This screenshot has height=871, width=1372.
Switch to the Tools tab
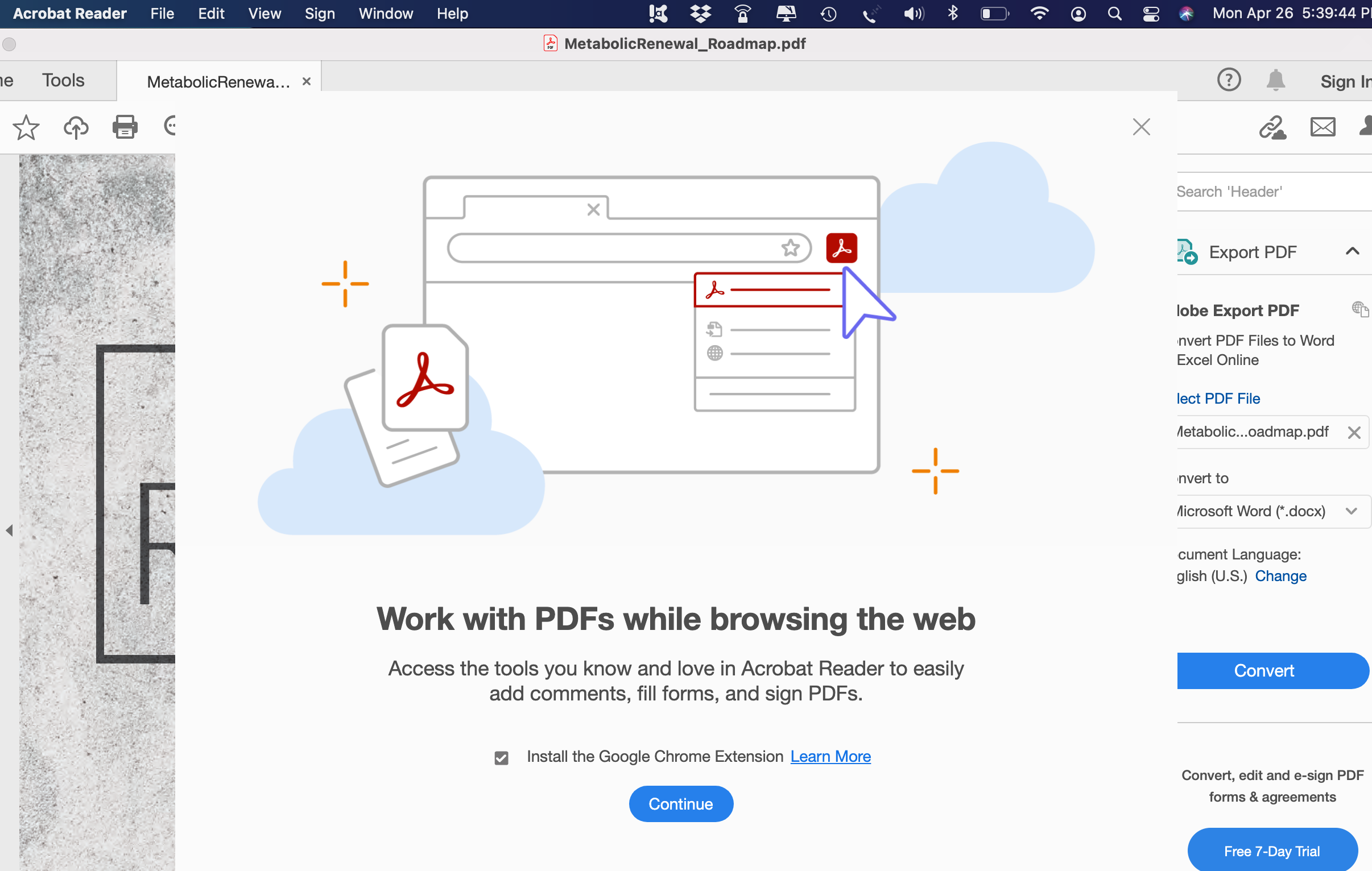click(63, 80)
